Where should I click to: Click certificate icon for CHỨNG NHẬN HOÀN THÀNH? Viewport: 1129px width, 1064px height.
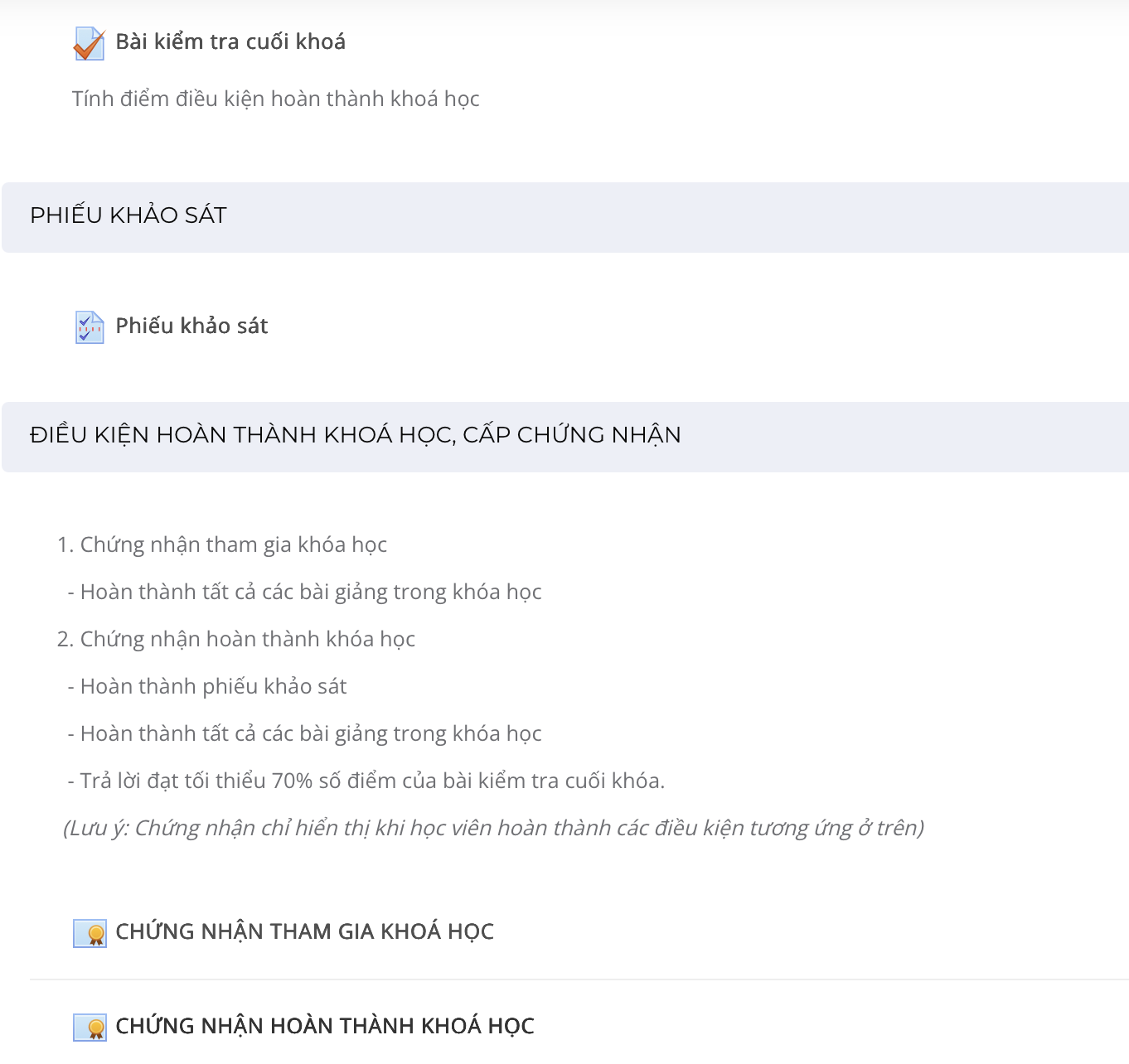[x=90, y=1028]
